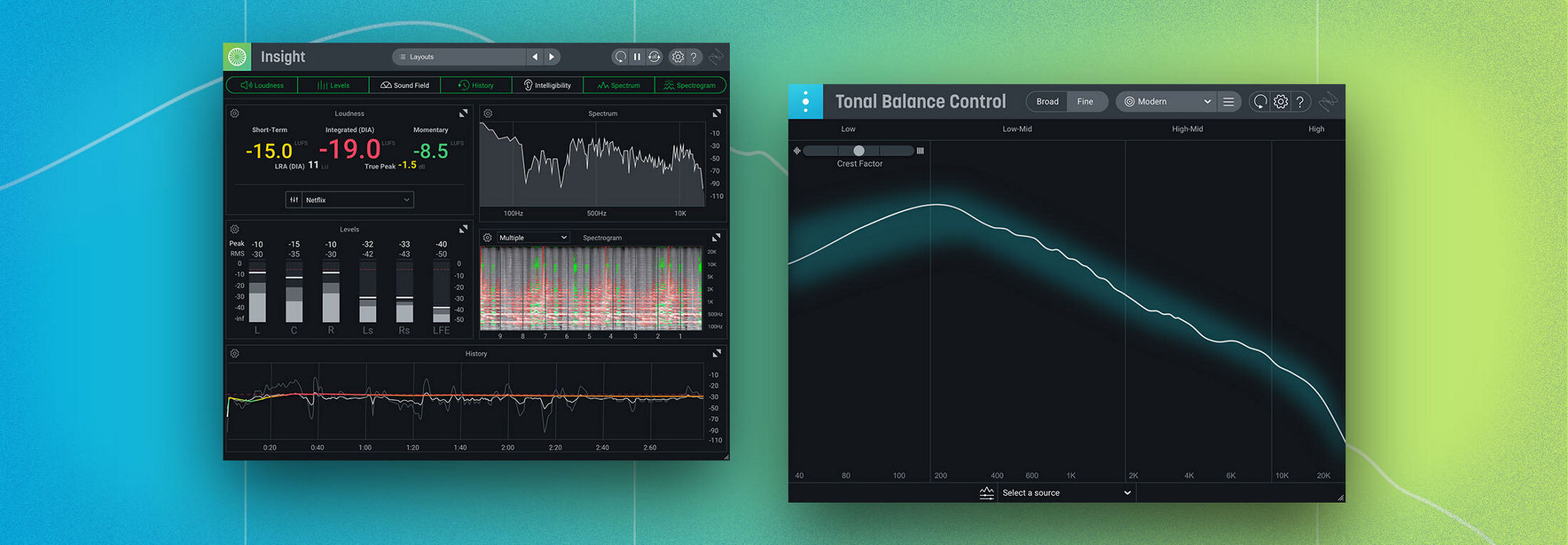
Task: Click the C channel level meter
Action: point(294,292)
